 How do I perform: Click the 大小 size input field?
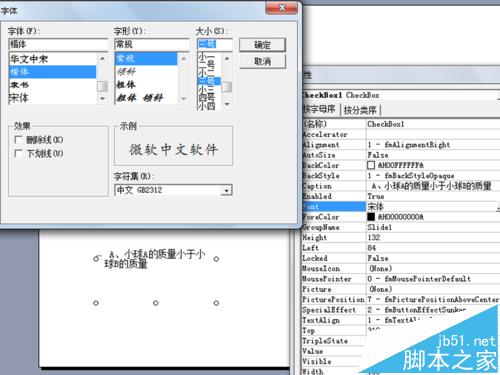pyautogui.click(x=214, y=44)
